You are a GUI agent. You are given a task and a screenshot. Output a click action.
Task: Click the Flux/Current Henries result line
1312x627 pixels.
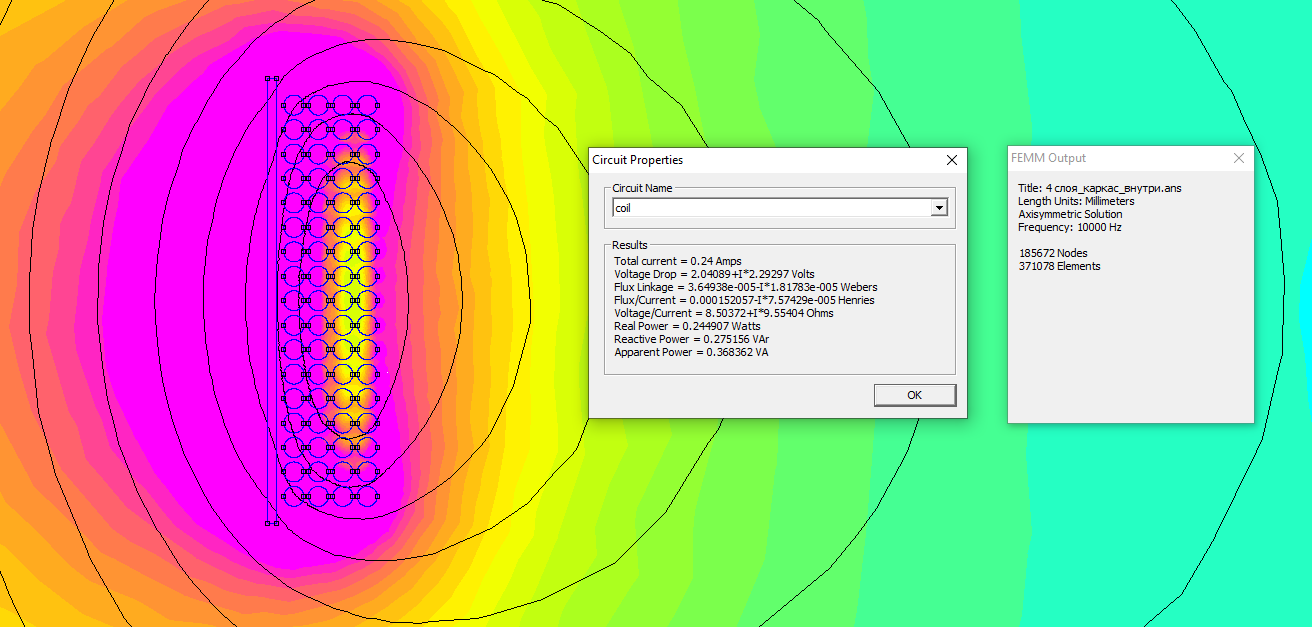click(x=744, y=300)
